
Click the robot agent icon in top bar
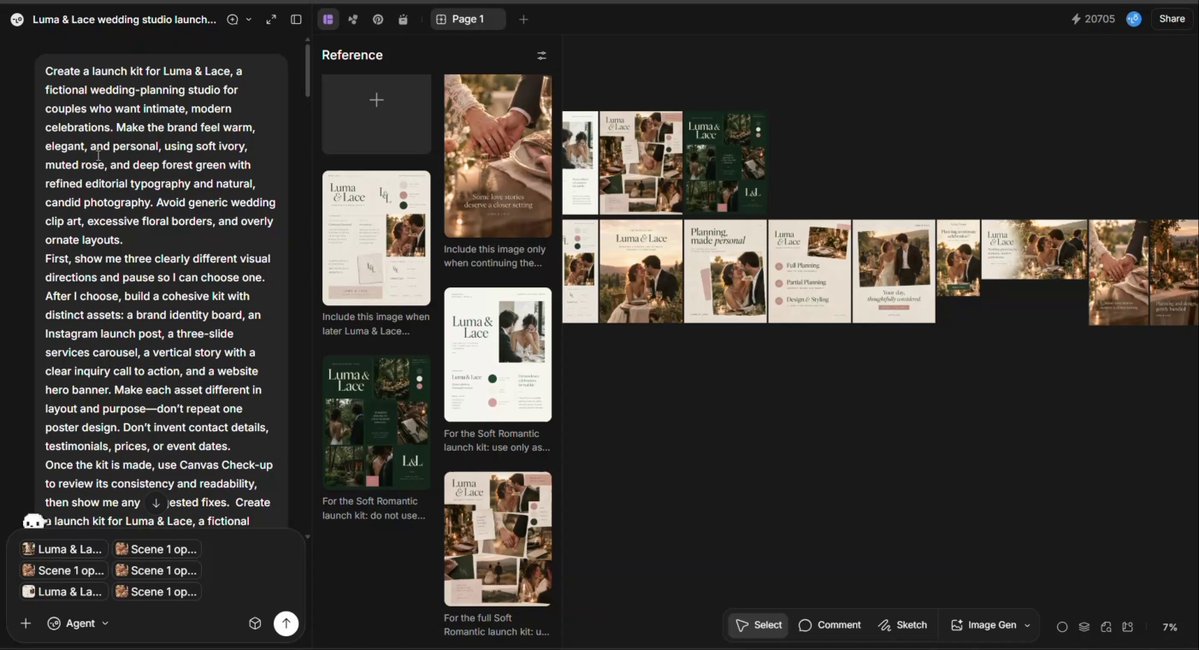coord(403,19)
